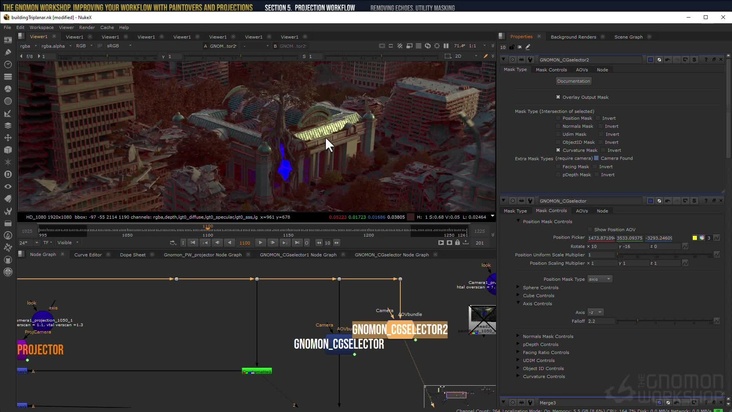Click animation icon beside Rotate fields
The height and width of the screenshot is (412, 732).
[685, 246]
